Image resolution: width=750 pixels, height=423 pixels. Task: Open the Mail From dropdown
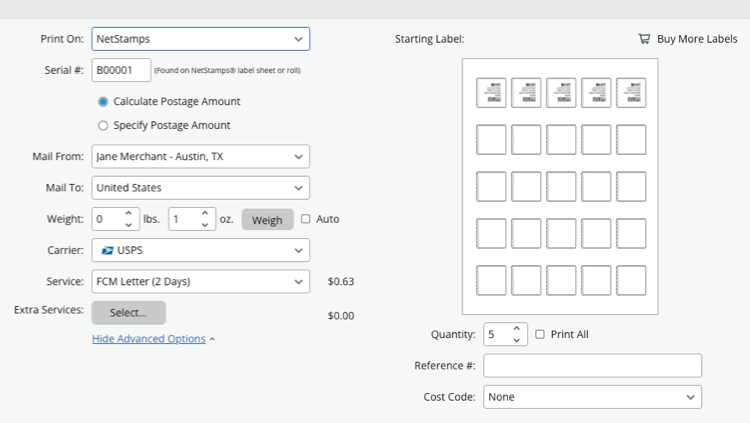(x=200, y=156)
